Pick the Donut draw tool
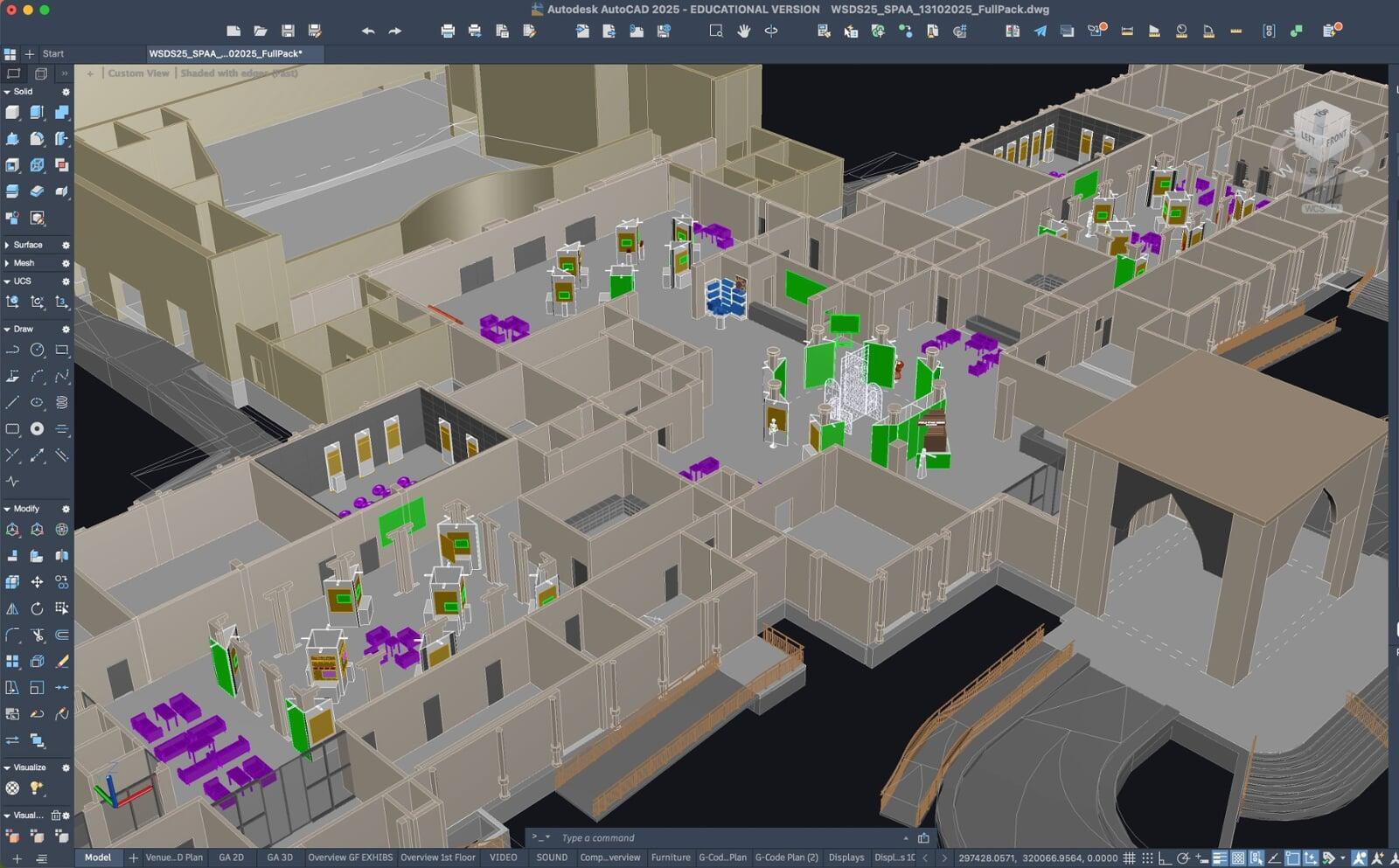The width and height of the screenshot is (1399, 868). coord(37,428)
